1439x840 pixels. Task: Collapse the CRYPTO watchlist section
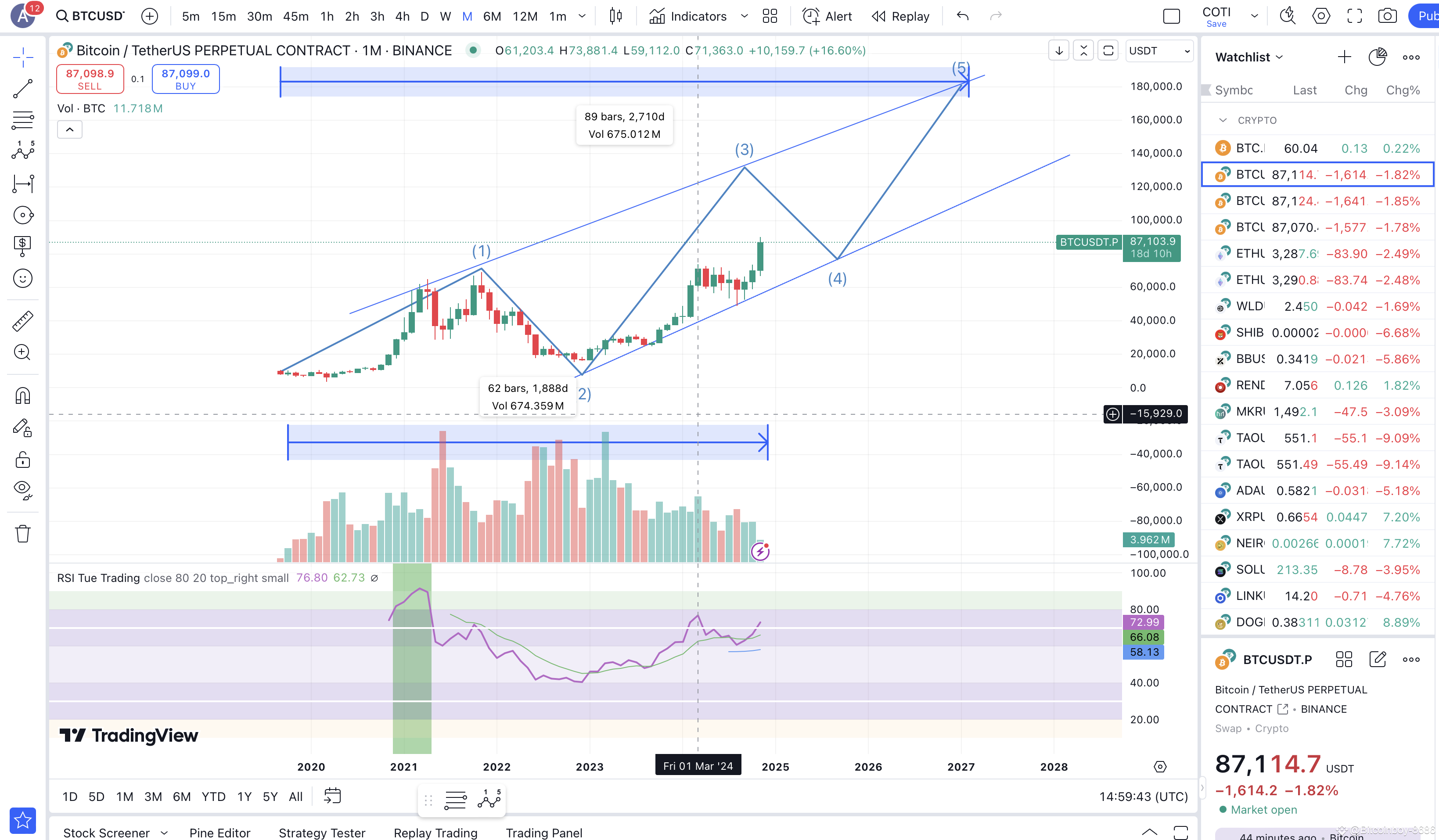pyautogui.click(x=1223, y=120)
